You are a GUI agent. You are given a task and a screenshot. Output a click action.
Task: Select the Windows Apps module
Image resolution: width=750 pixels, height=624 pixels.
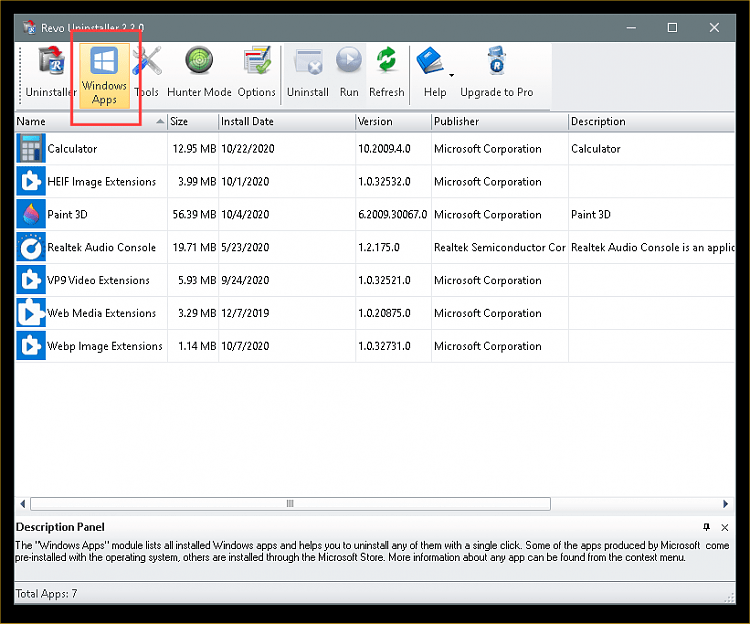tap(104, 76)
